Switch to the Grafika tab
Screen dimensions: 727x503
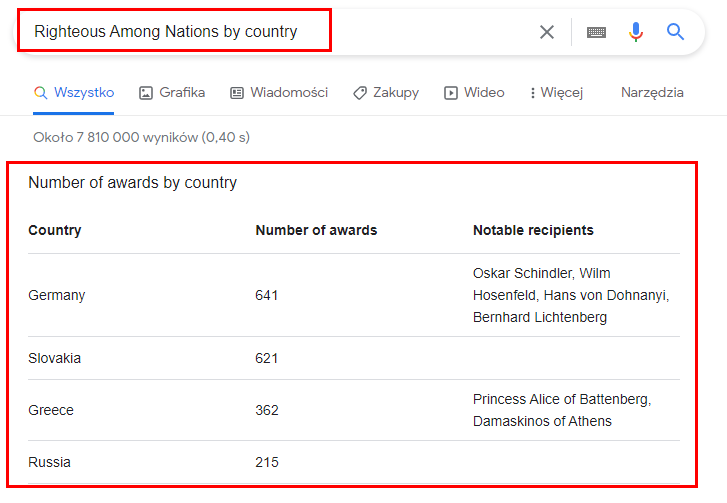point(181,93)
